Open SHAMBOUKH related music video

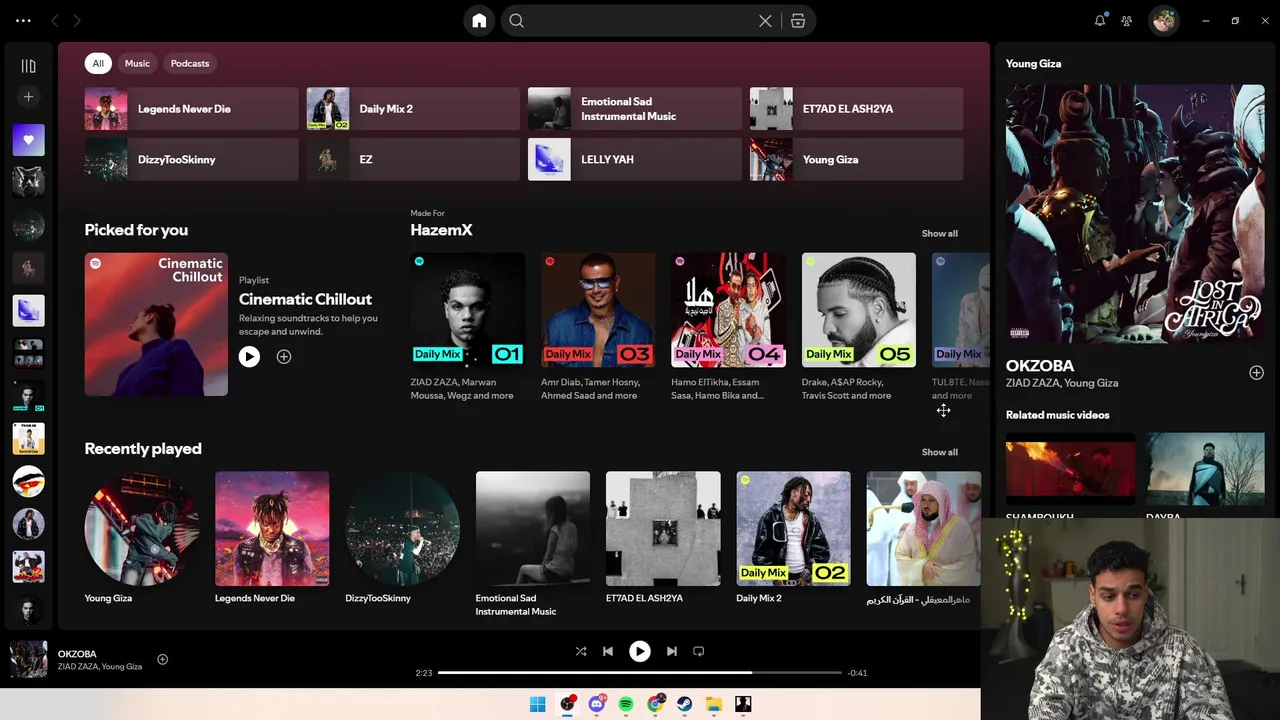coord(1070,476)
